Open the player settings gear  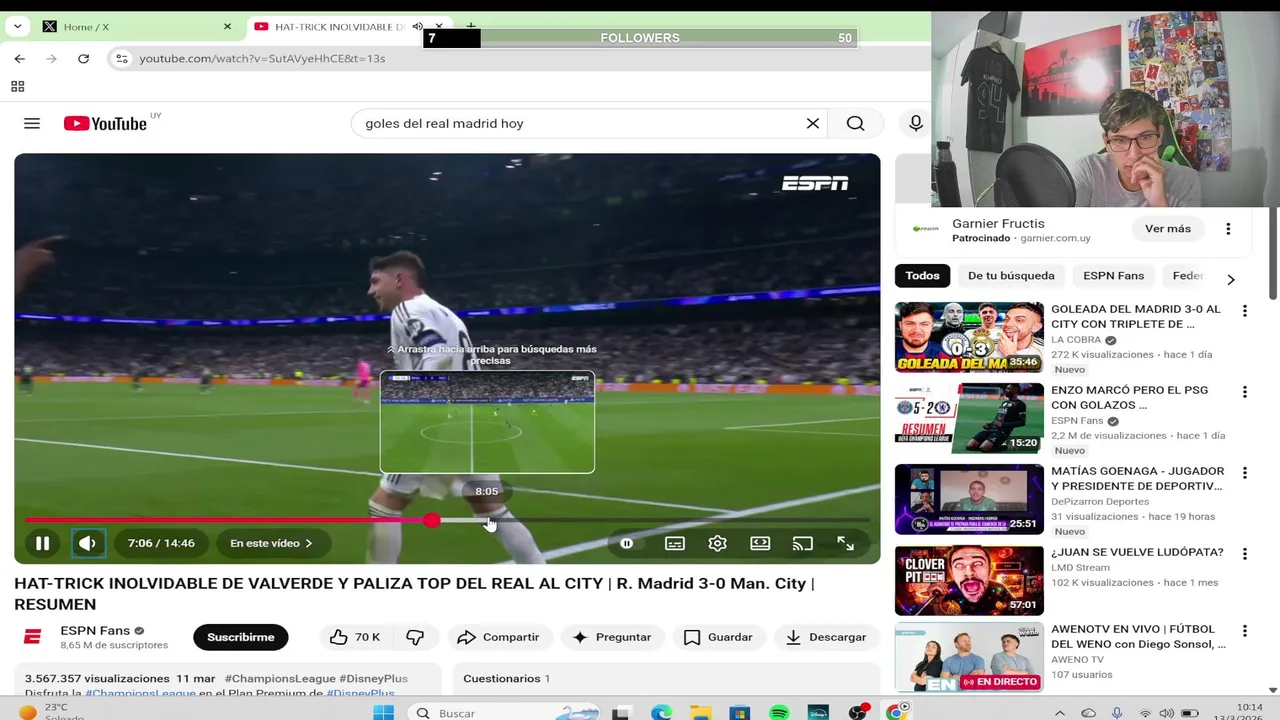coord(717,543)
